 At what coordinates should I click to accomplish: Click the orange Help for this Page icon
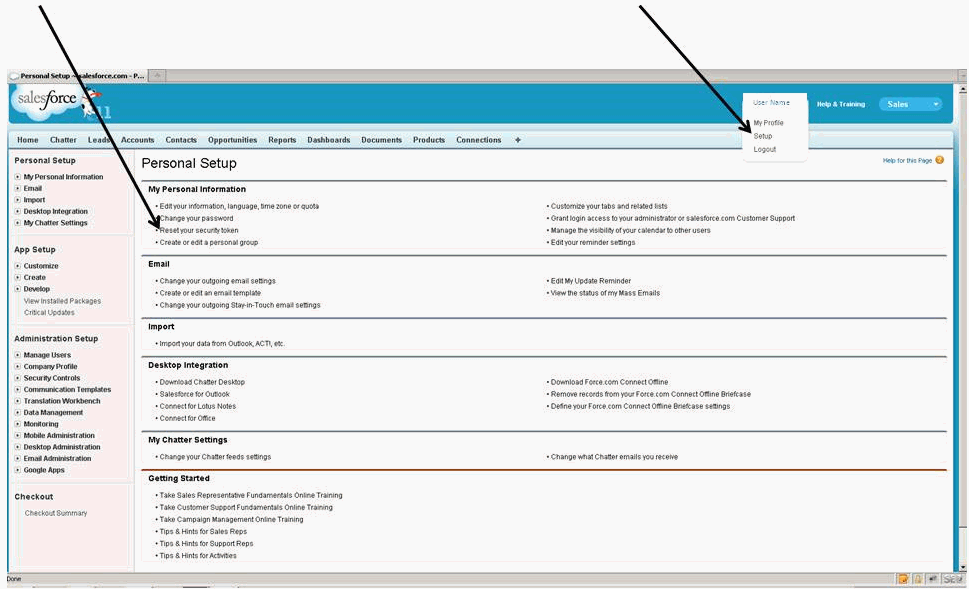pyautogui.click(x=939, y=160)
